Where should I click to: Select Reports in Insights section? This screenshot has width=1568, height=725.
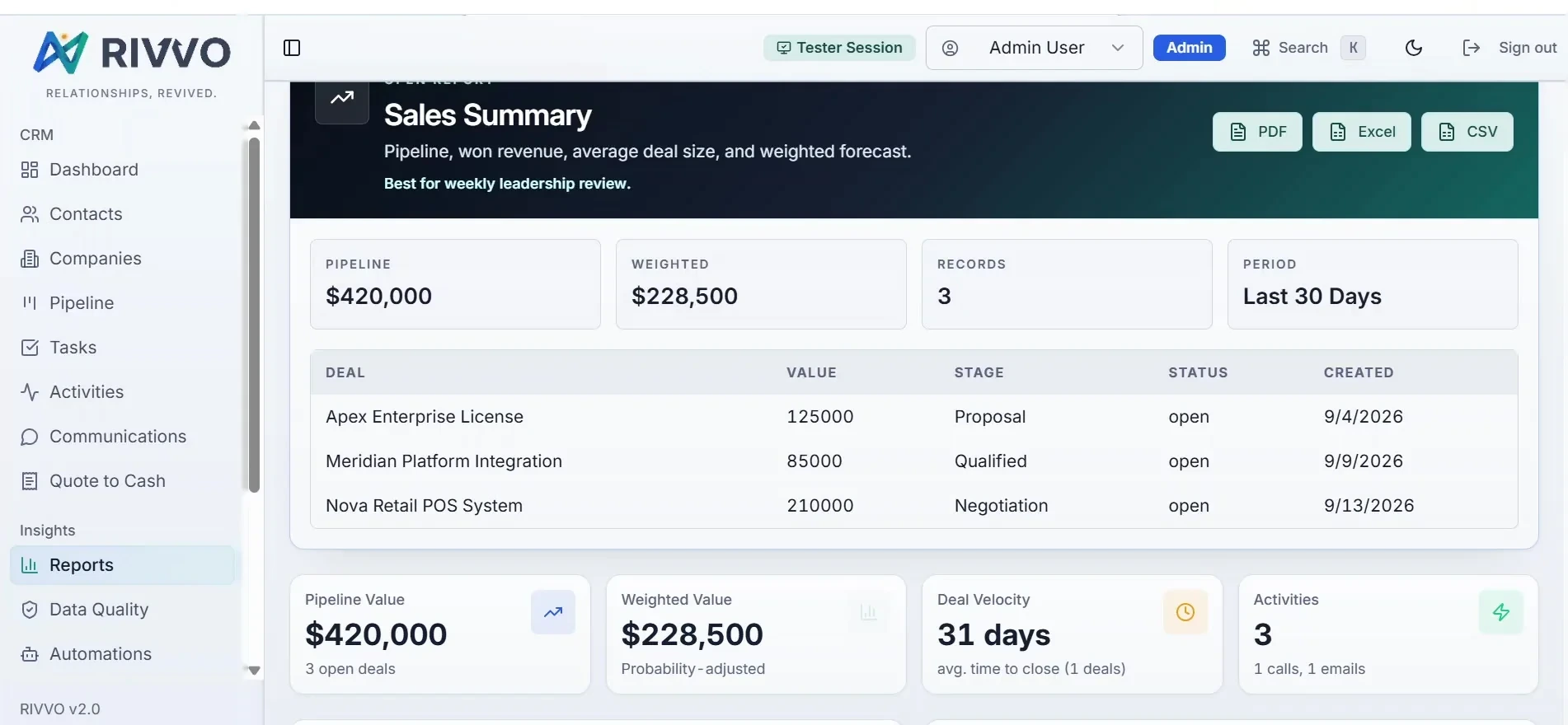pyautogui.click(x=124, y=565)
